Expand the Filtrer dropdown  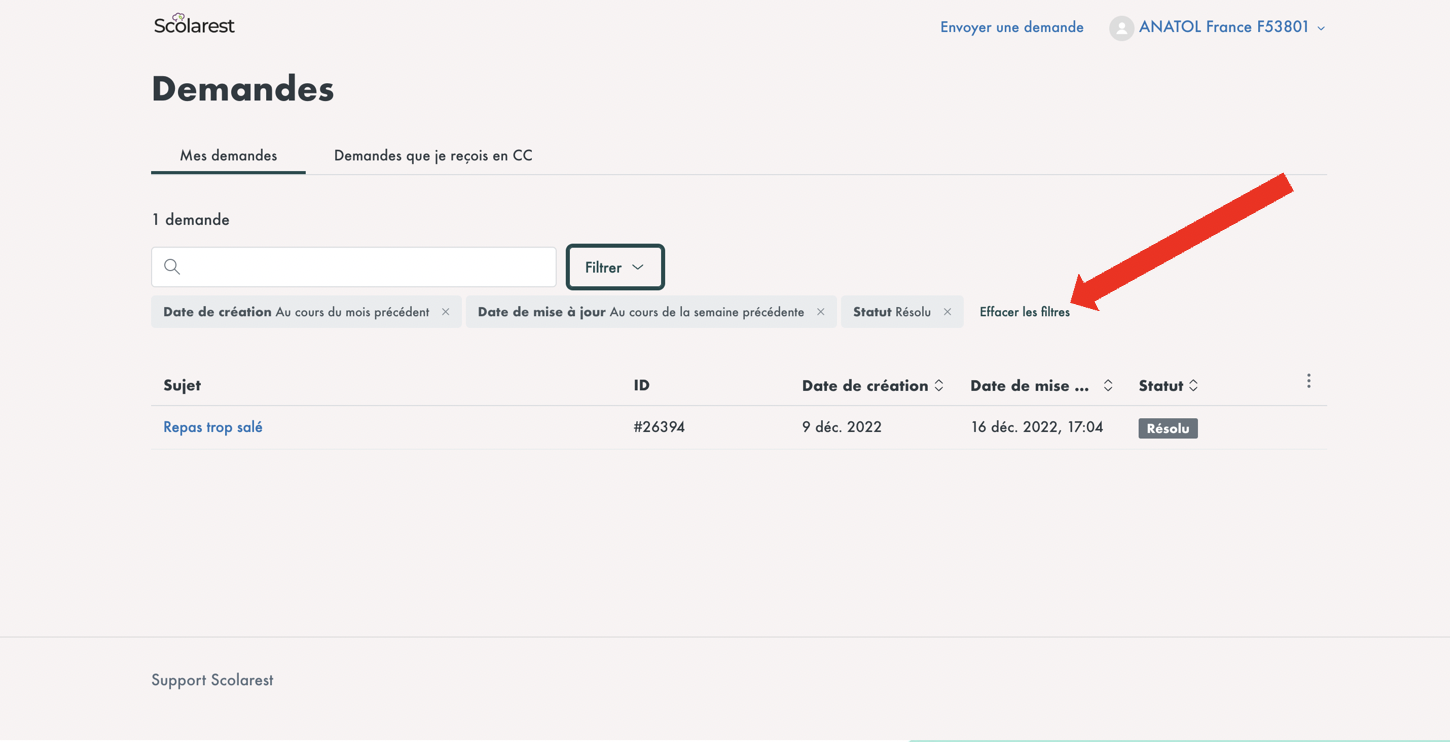pyautogui.click(x=615, y=267)
